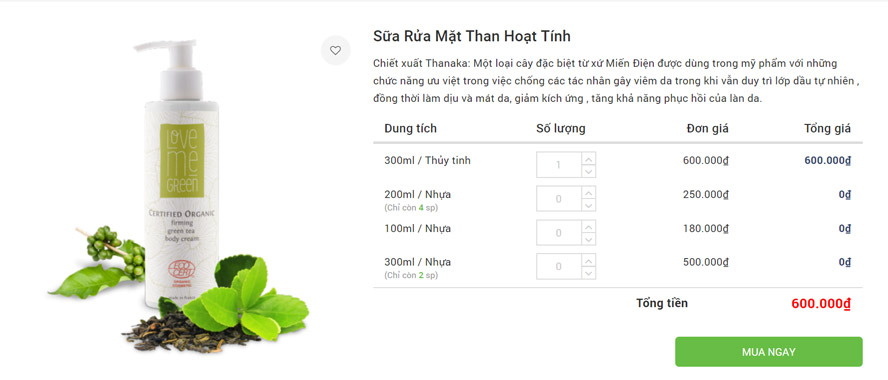Increase quantity for 300ml / Nhựa
Viewport: 888px width, 380px height.
point(588,261)
